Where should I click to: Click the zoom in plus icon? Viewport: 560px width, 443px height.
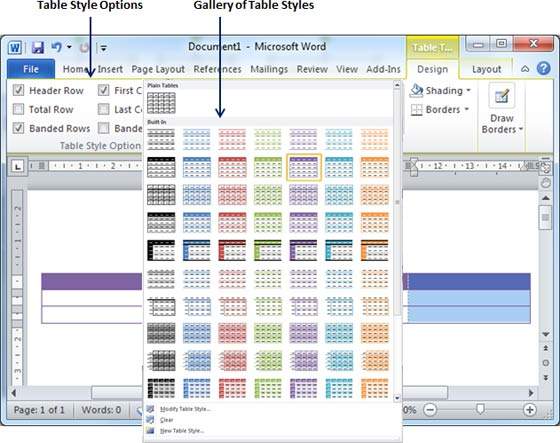point(530,409)
